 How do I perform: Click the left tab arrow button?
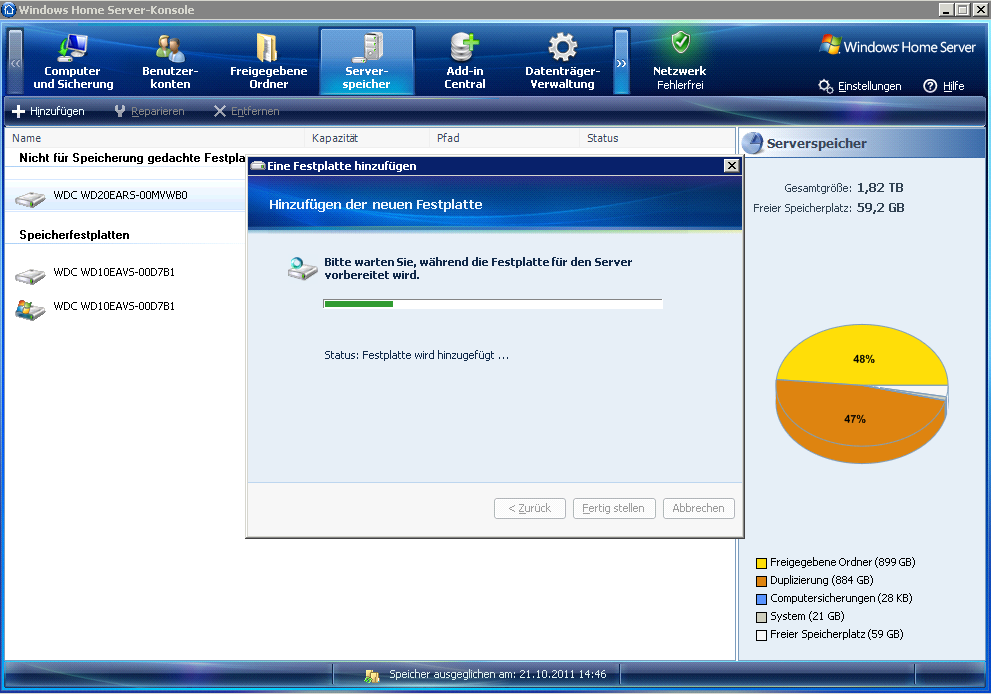coord(15,62)
